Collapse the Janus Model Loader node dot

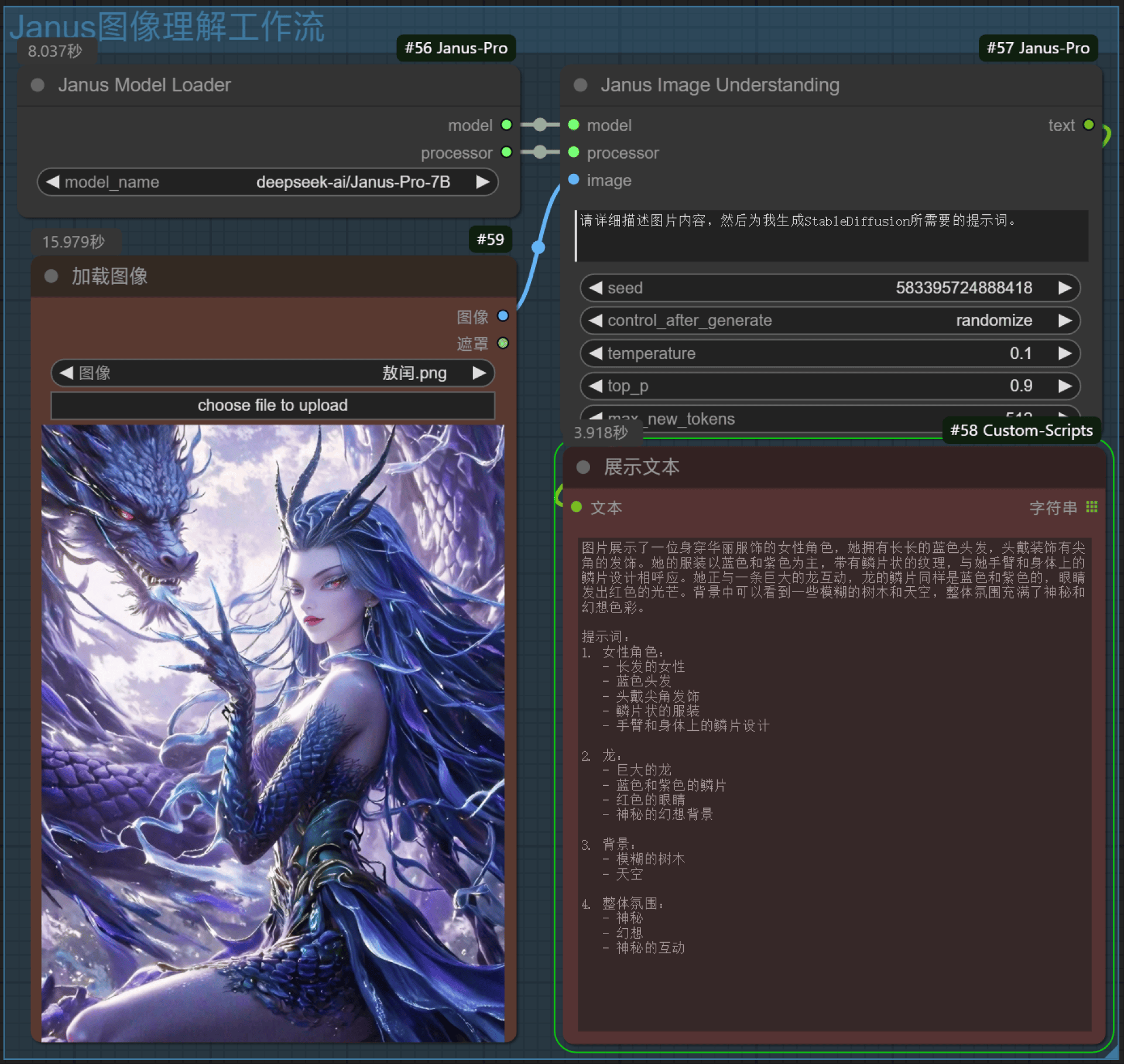37,85
